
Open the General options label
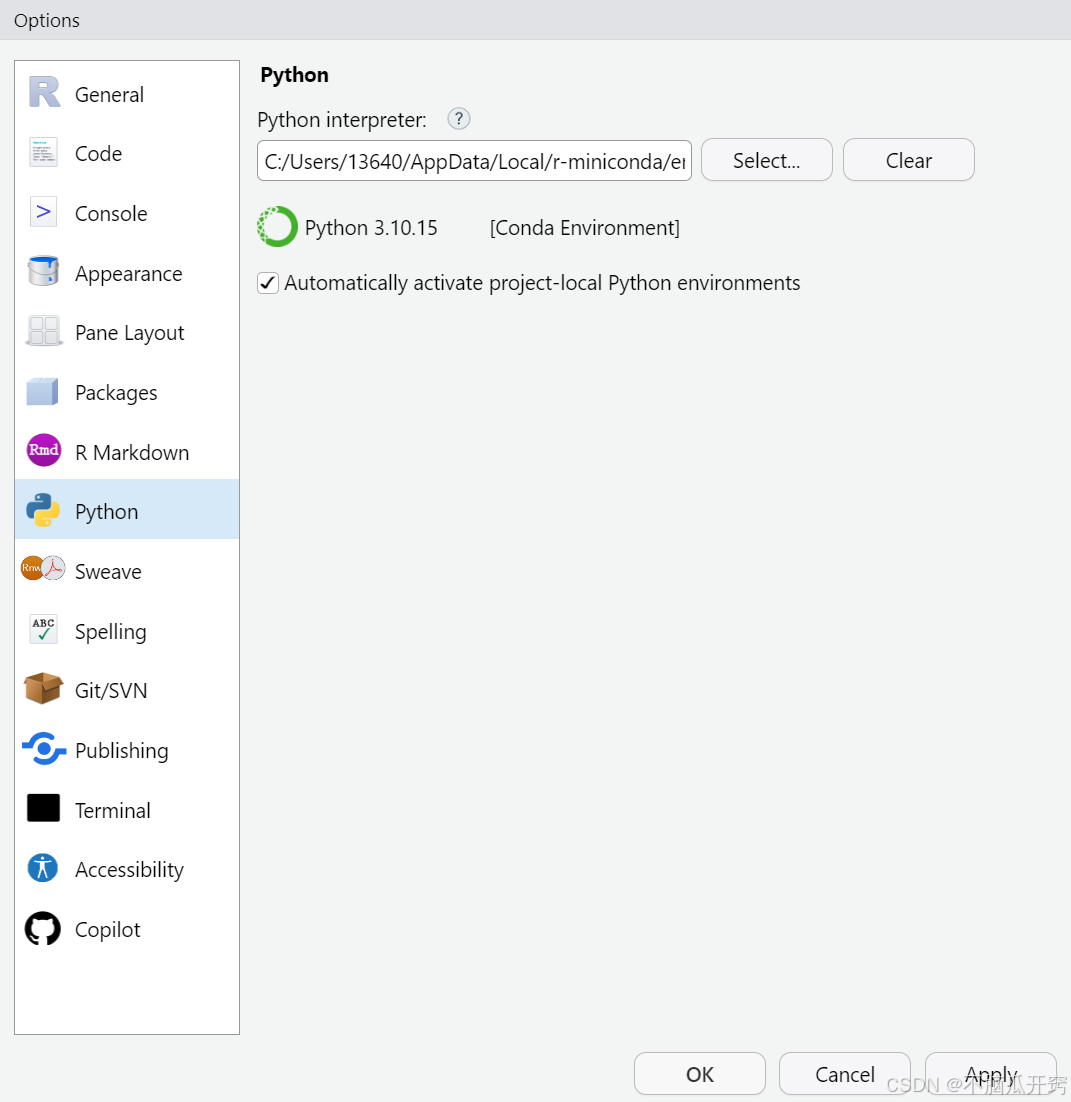click(110, 95)
